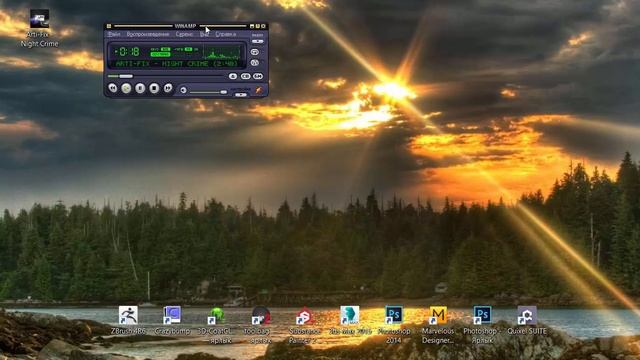The width and height of the screenshot is (640, 360).
Task: Click the spectrum visualizer in Winamp
Action: point(222,53)
